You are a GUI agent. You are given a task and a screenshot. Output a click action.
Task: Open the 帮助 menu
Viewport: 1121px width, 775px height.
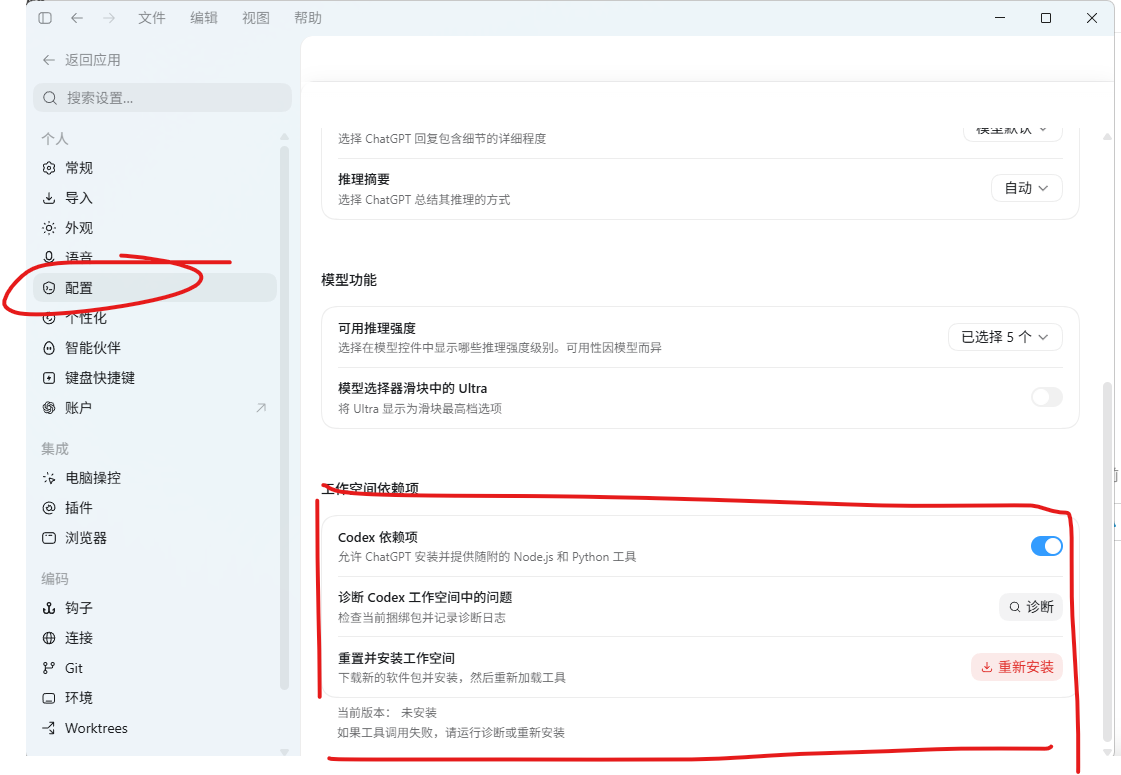coord(308,18)
